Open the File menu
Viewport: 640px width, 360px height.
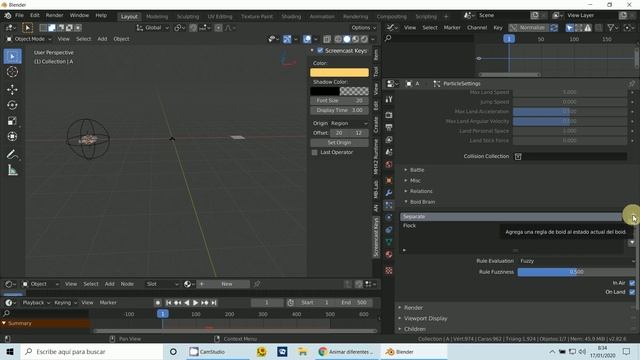coord(19,16)
